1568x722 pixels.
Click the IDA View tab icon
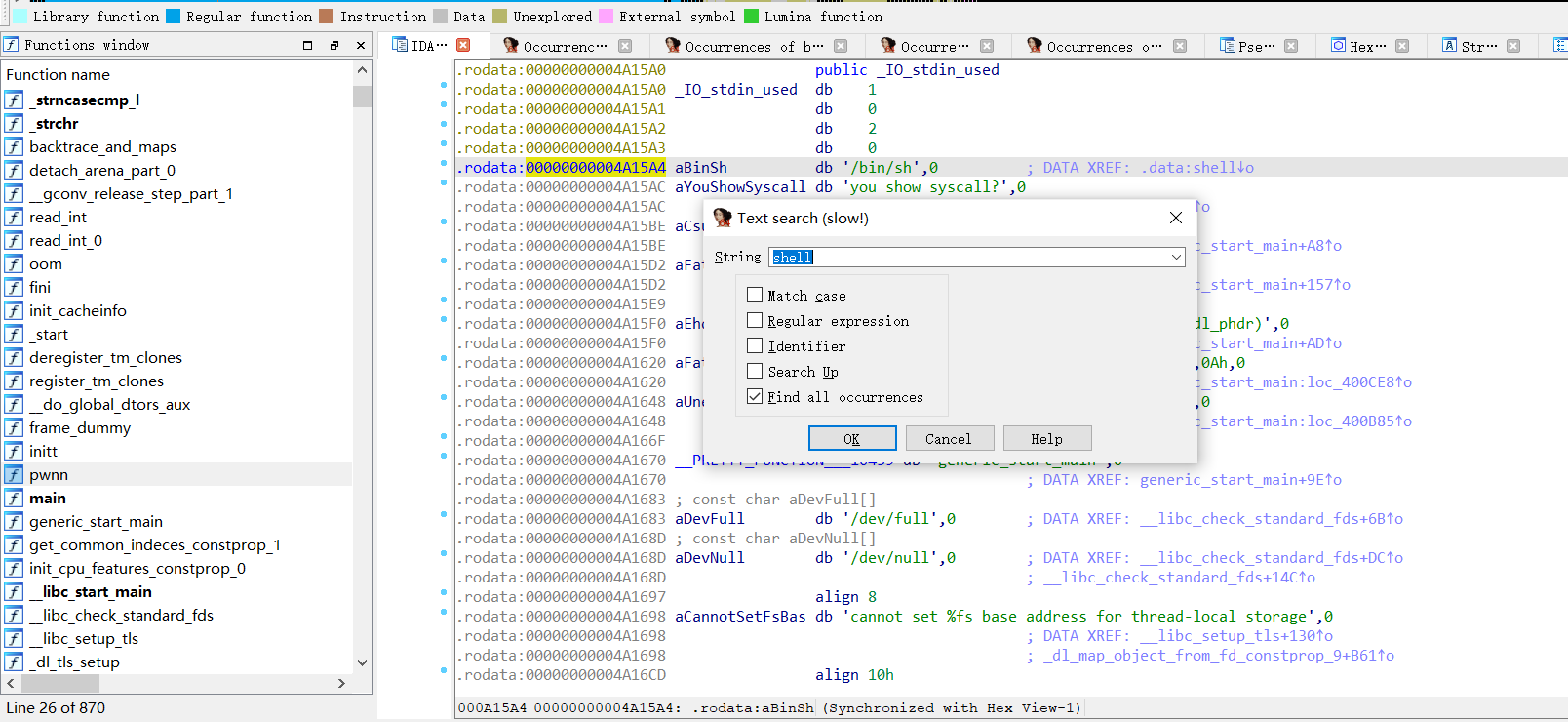coord(400,45)
